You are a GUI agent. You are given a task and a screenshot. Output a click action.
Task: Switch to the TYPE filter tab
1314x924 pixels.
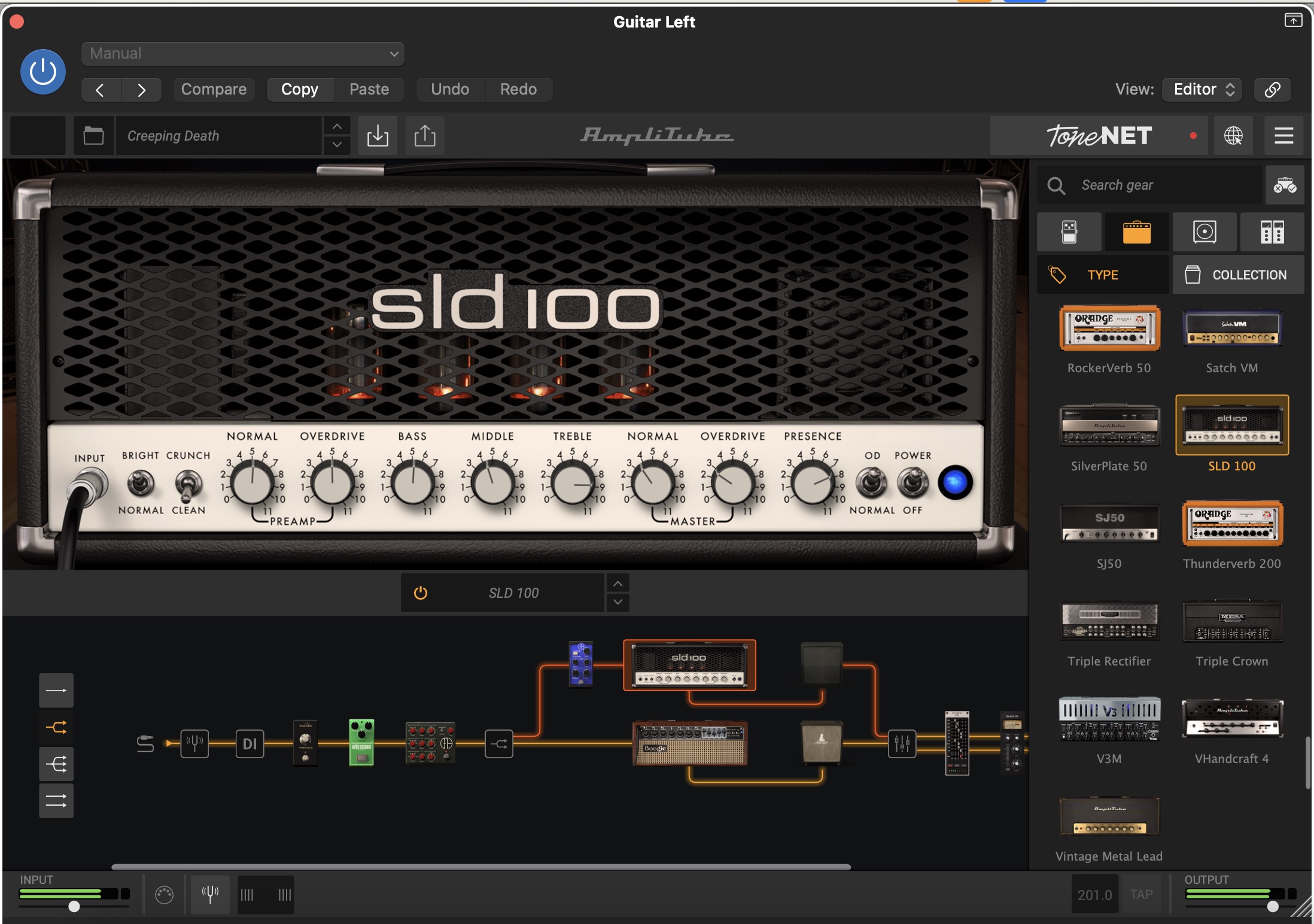(x=1103, y=275)
